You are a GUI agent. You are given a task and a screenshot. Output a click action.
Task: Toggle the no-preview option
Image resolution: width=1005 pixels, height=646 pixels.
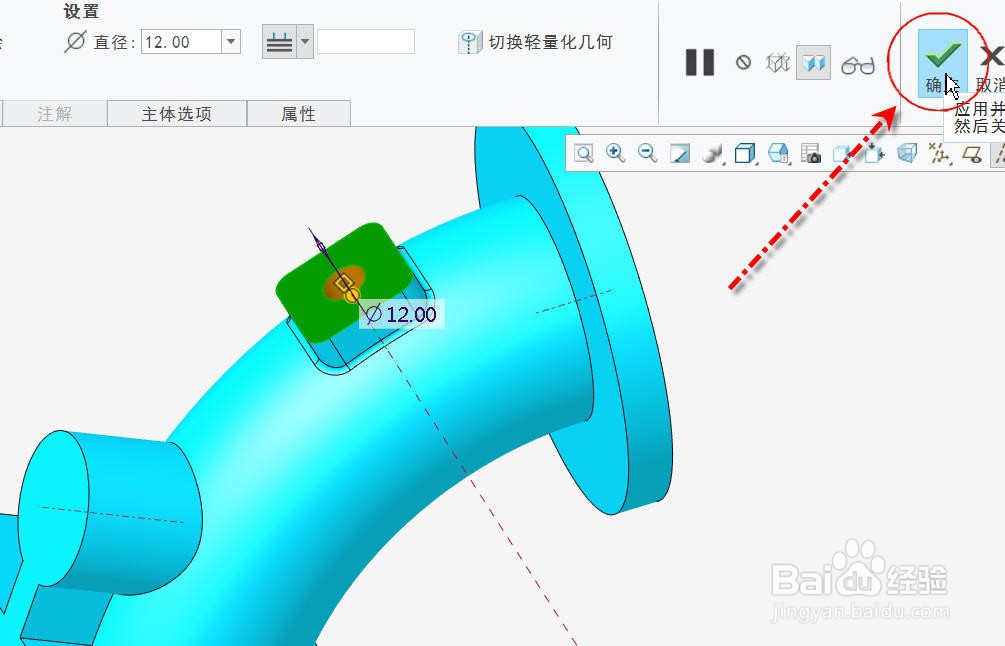(743, 62)
